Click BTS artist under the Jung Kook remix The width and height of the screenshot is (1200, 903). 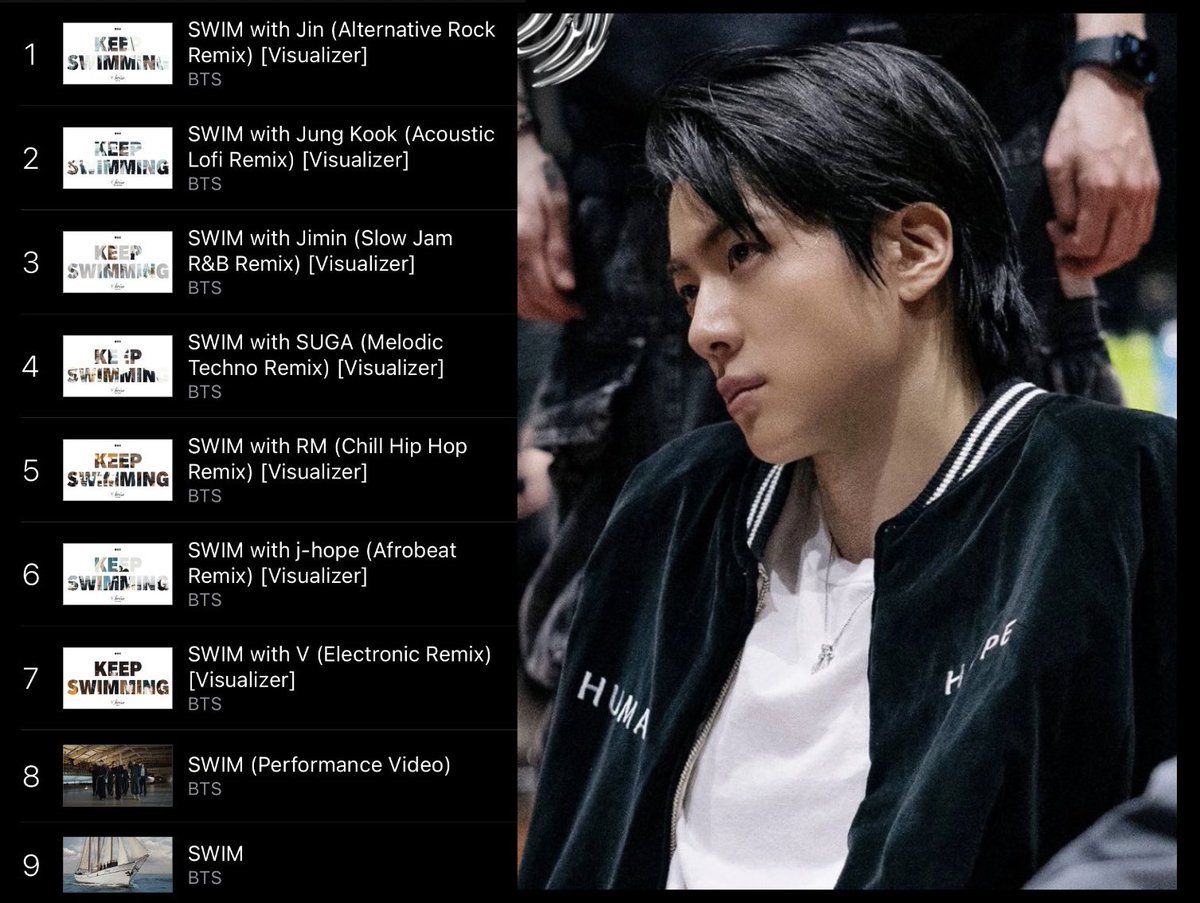(205, 184)
